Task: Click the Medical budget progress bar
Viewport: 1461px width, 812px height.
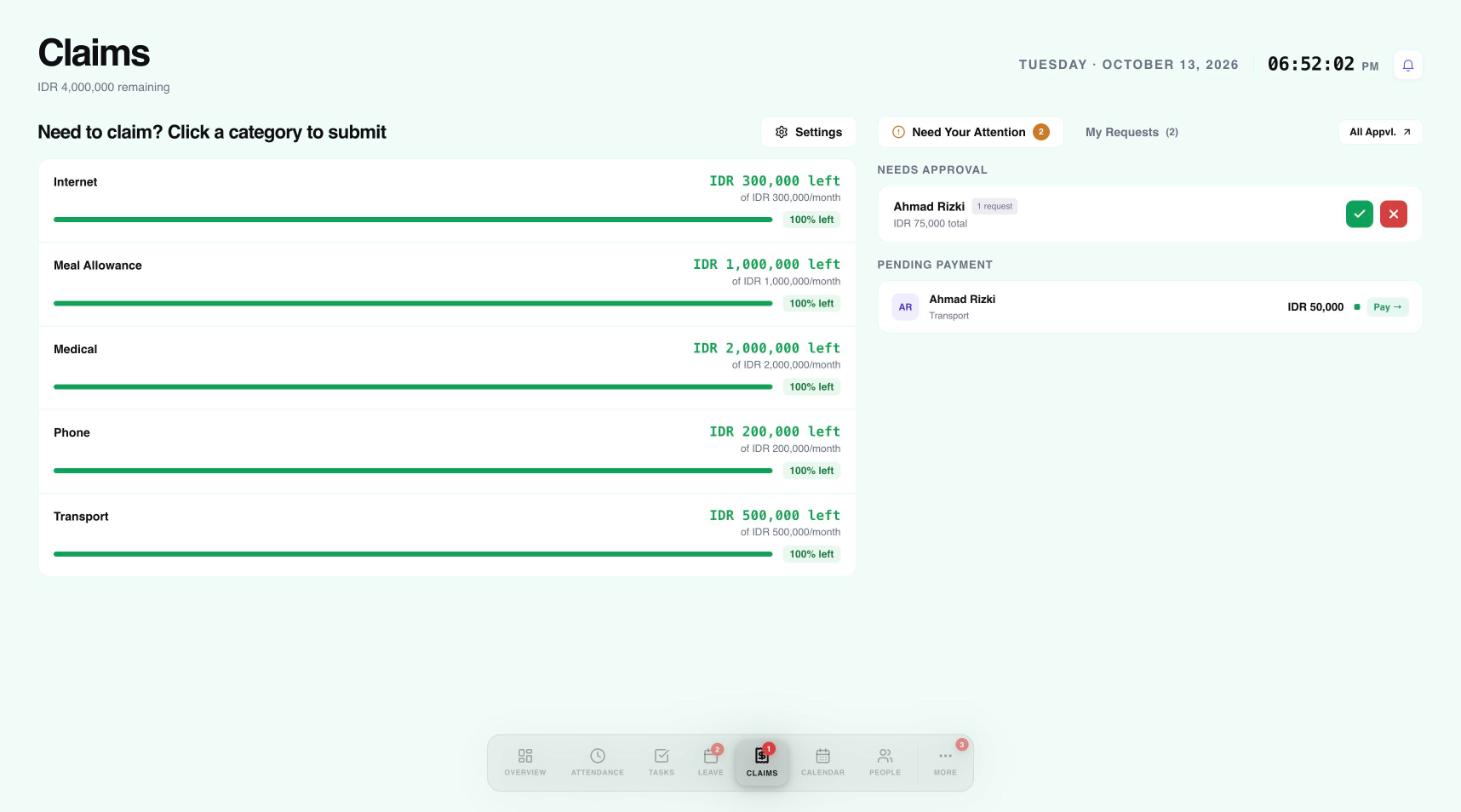Action: (413, 387)
